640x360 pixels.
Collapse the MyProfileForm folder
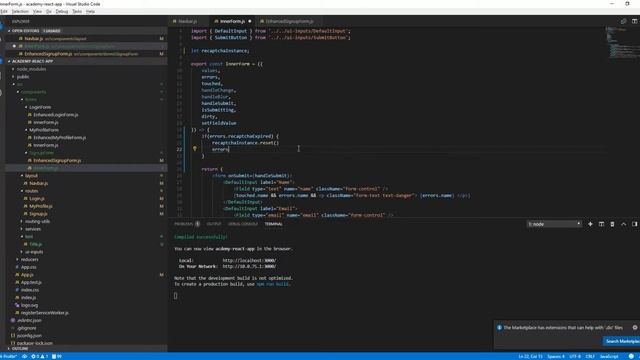tap(44, 130)
